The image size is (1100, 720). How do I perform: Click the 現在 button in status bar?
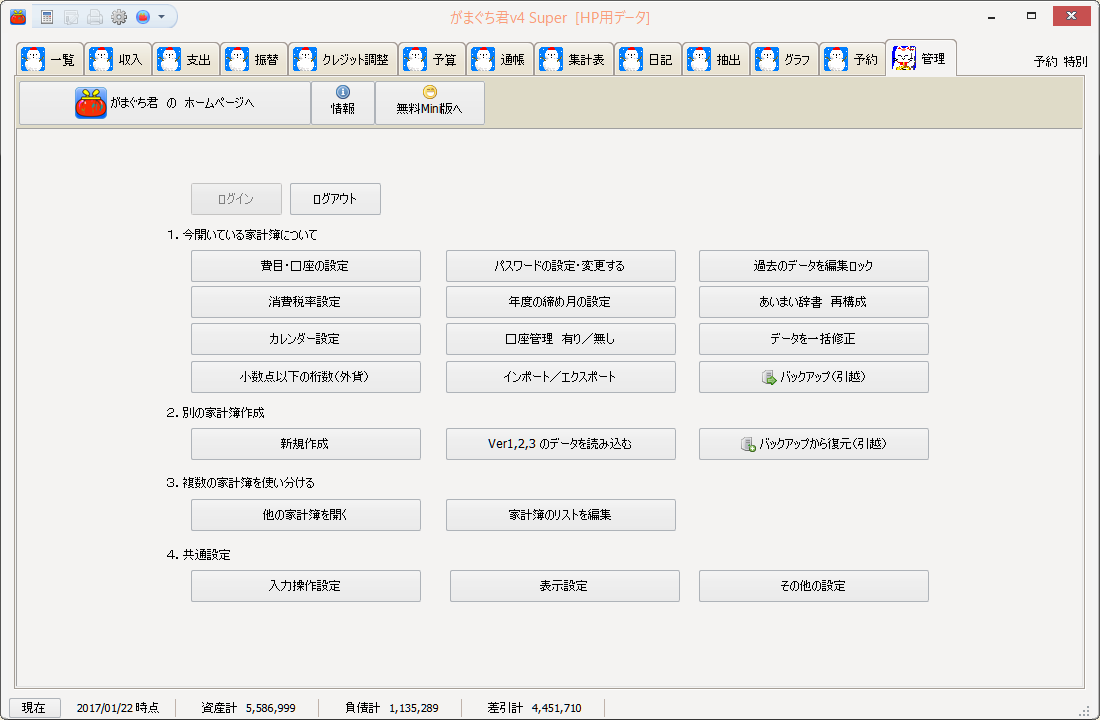(x=34, y=708)
